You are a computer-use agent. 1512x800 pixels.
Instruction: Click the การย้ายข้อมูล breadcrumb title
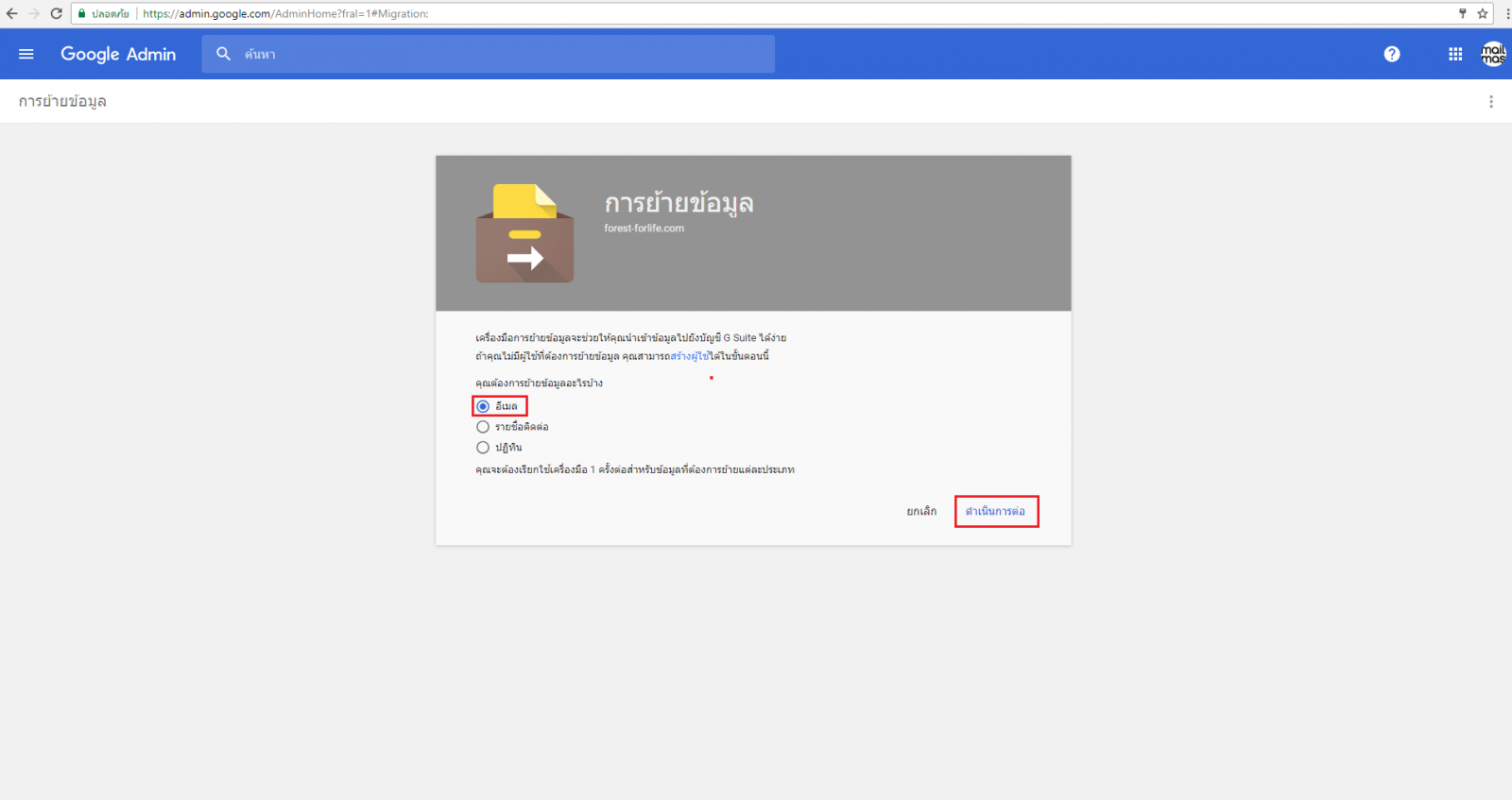[x=62, y=101]
